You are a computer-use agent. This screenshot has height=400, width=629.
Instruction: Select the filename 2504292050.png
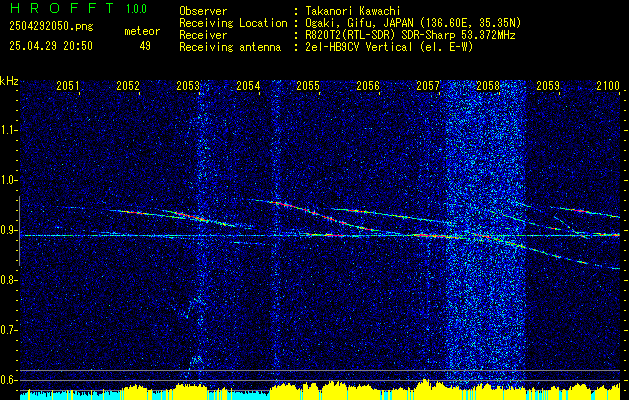(x=51, y=26)
